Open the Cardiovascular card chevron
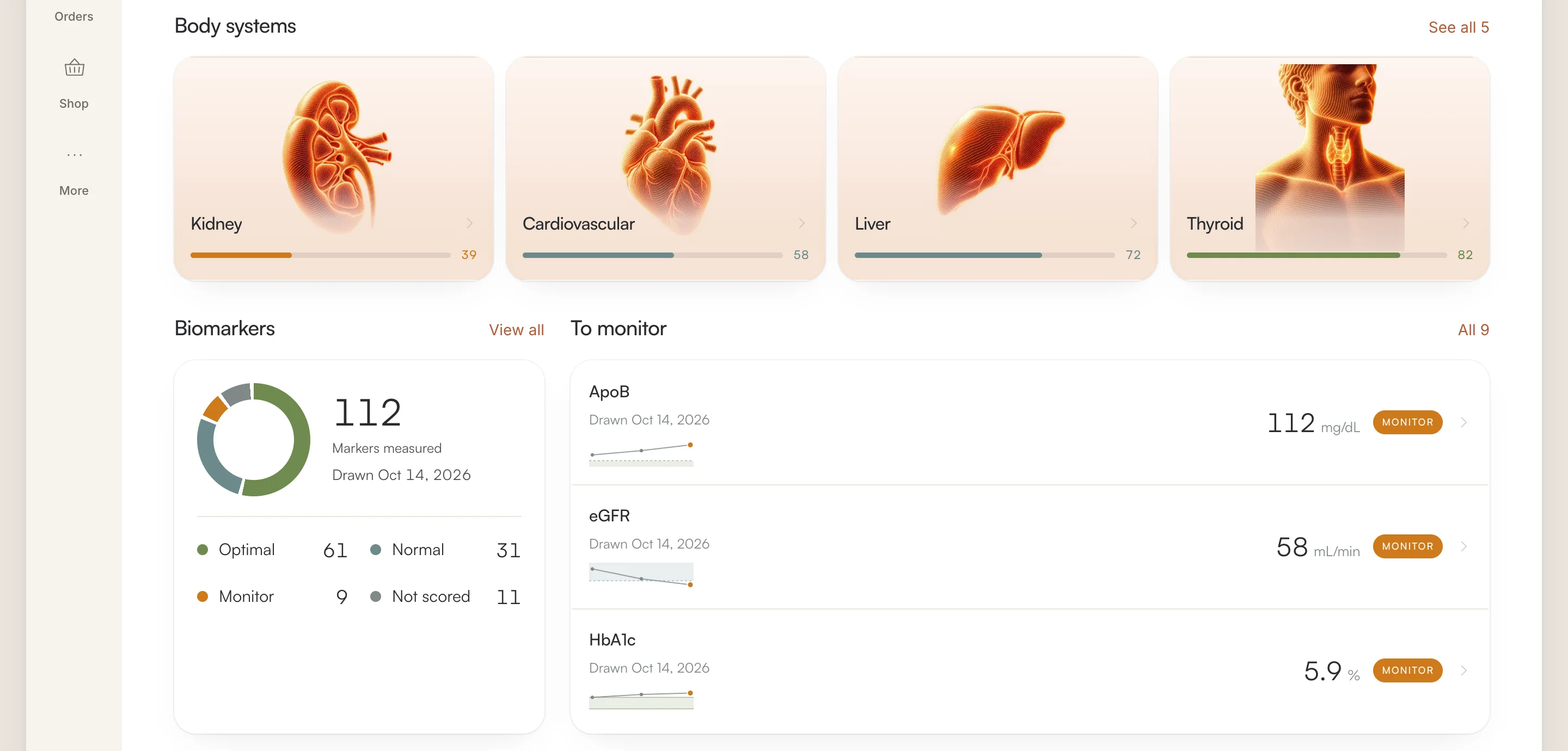Screen dimensions: 1568x751 click(x=801, y=223)
